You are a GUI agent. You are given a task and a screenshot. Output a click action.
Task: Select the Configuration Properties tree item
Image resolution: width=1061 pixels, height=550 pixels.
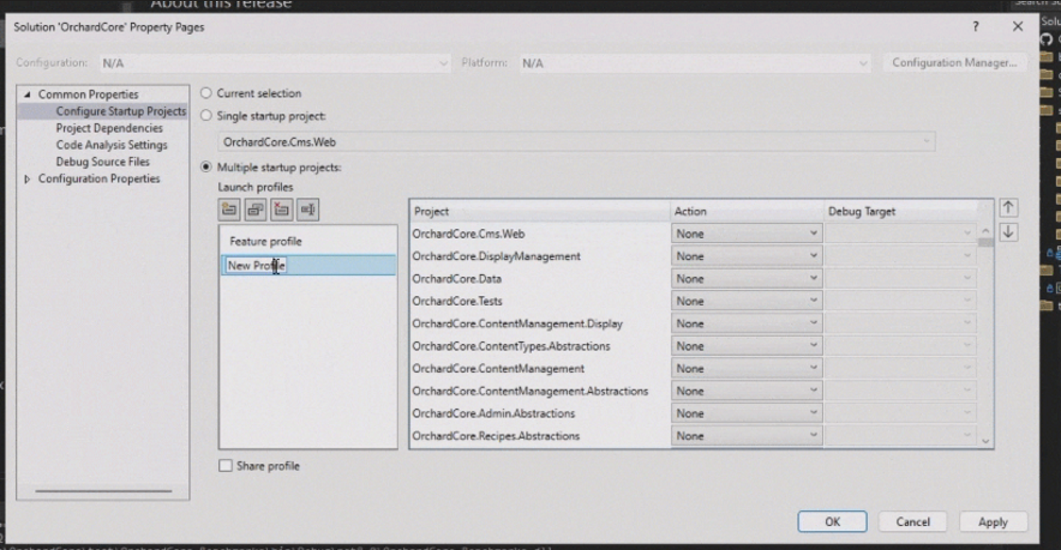pos(99,179)
